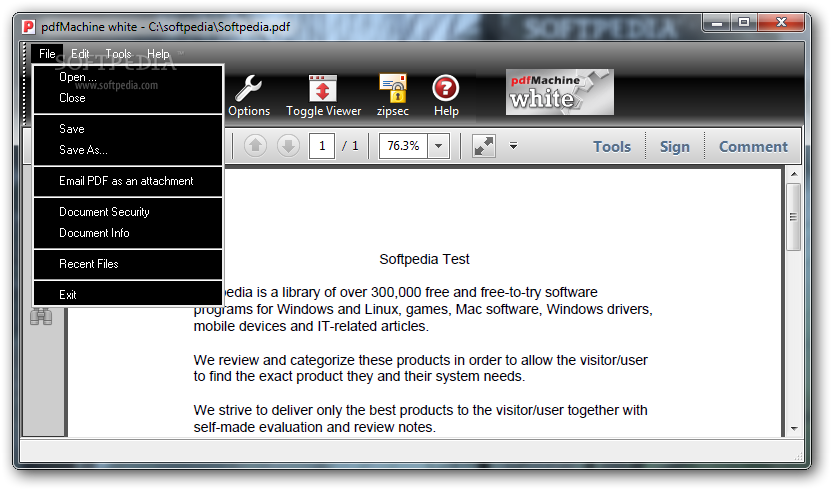Image resolution: width=832 pixels, height=490 pixels.
Task: Open the Tools pane
Action: pyautogui.click(x=612, y=147)
